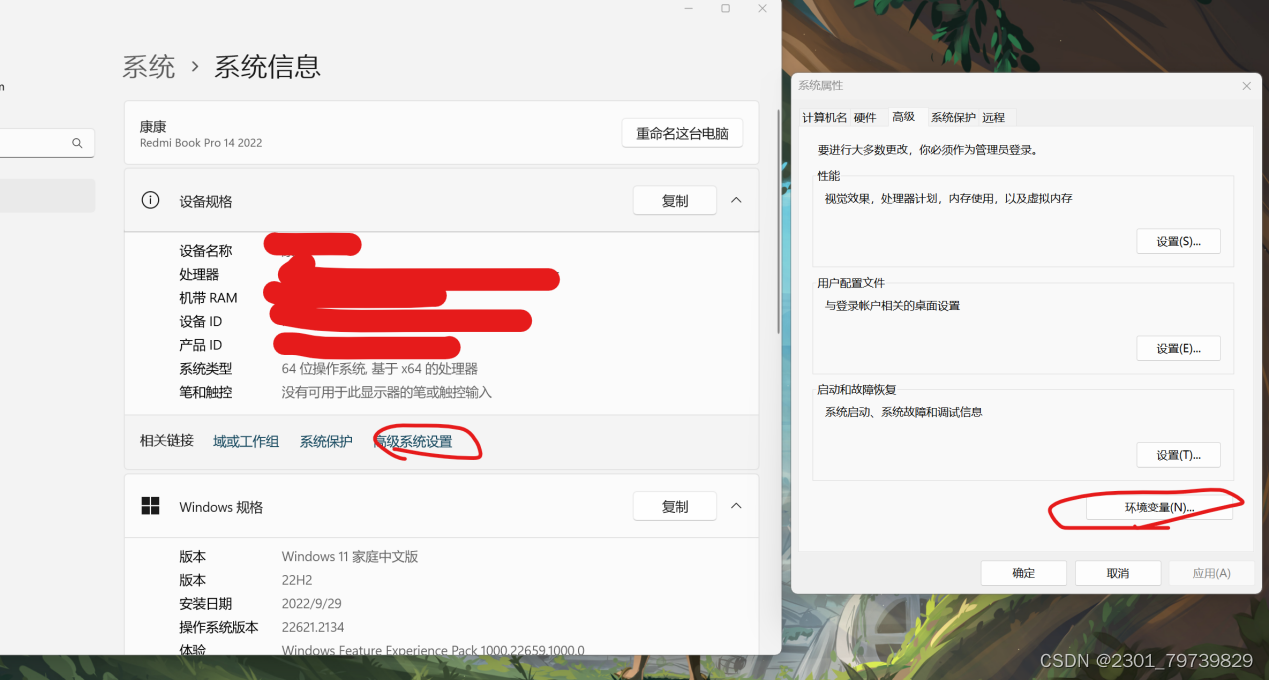Open the 系统保护 link under 相关链接
This screenshot has height=680, width=1269.
(x=326, y=441)
